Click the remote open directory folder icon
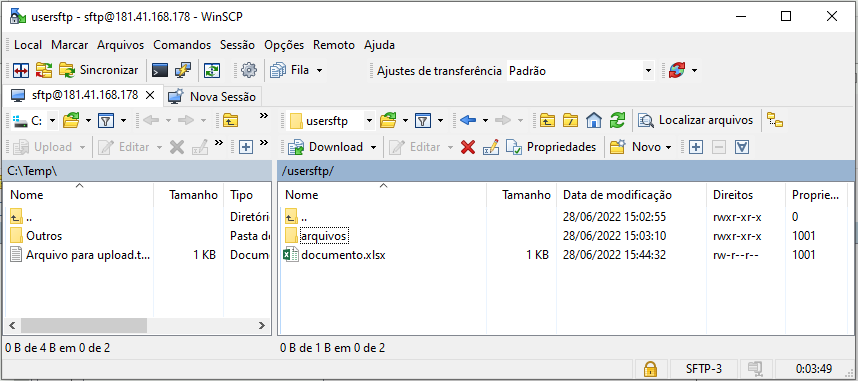 [x=388, y=120]
